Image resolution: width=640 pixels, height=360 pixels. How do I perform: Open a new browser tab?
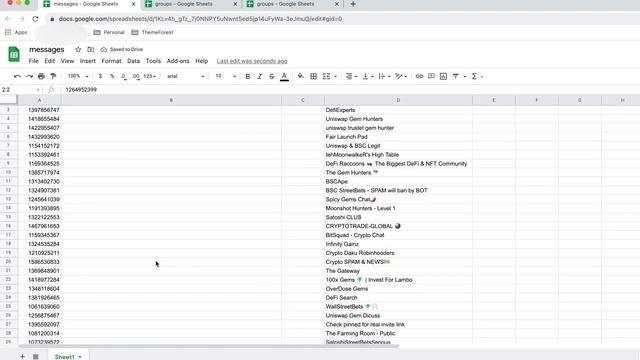[353, 4]
